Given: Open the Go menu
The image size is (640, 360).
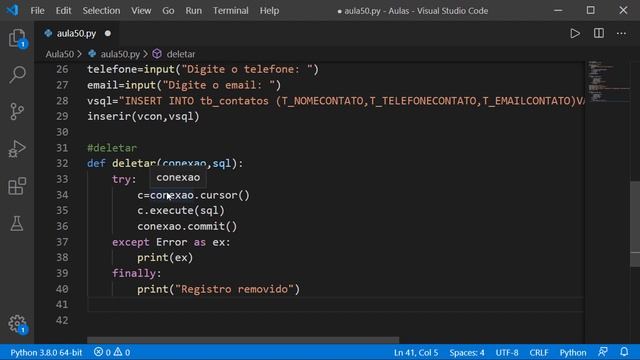Looking at the screenshot, I should click(168, 11).
